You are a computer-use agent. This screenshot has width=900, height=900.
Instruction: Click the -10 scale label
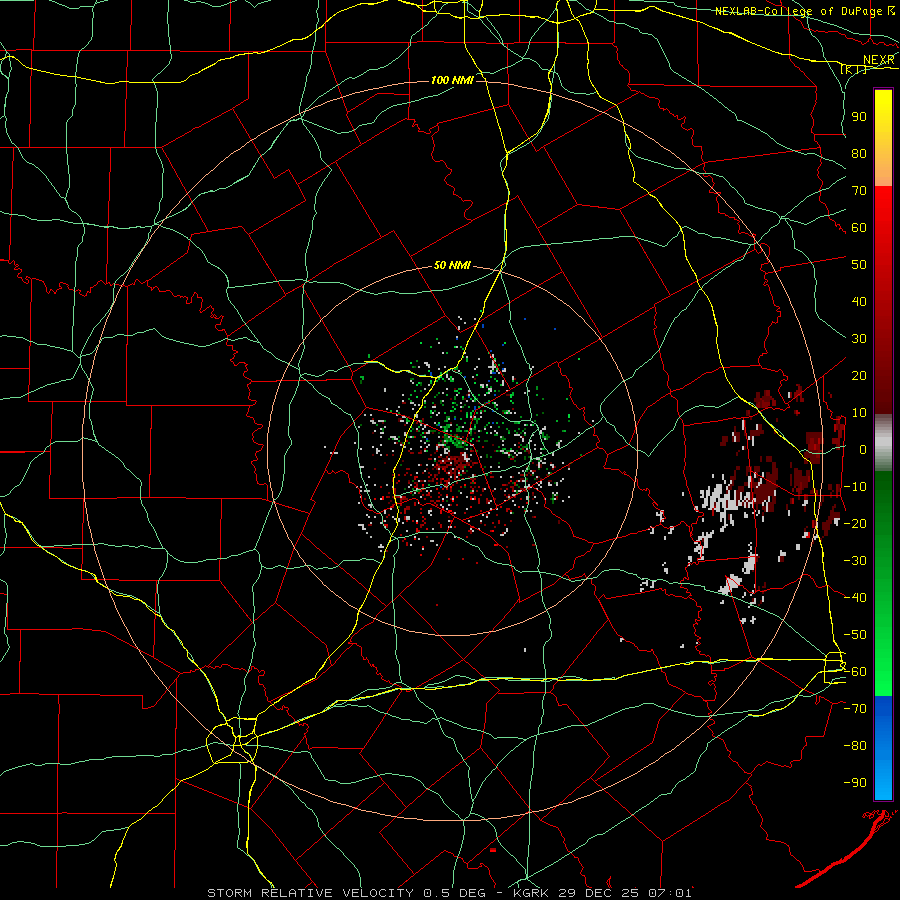pos(855,487)
